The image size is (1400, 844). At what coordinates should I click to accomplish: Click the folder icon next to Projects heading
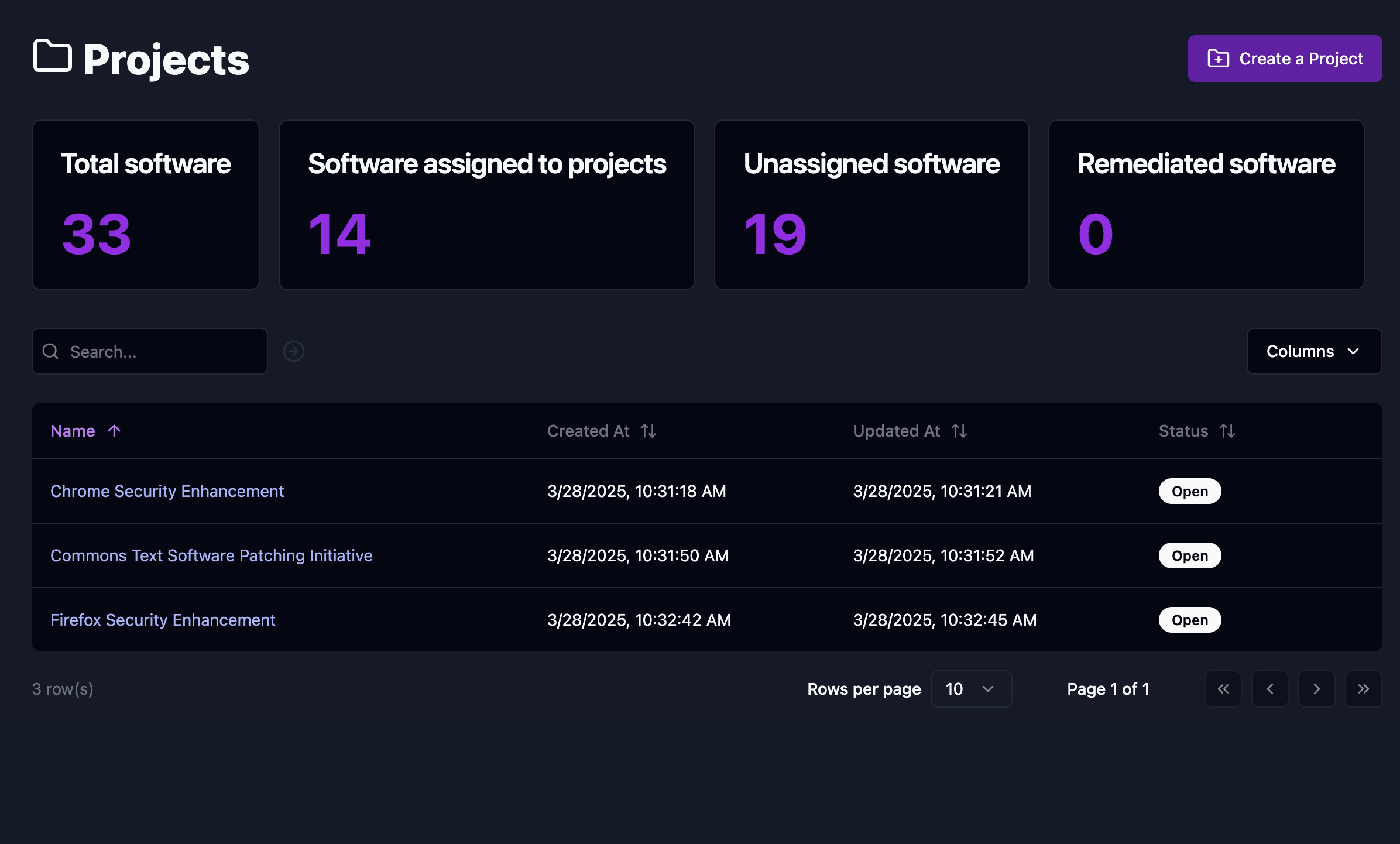52,57
